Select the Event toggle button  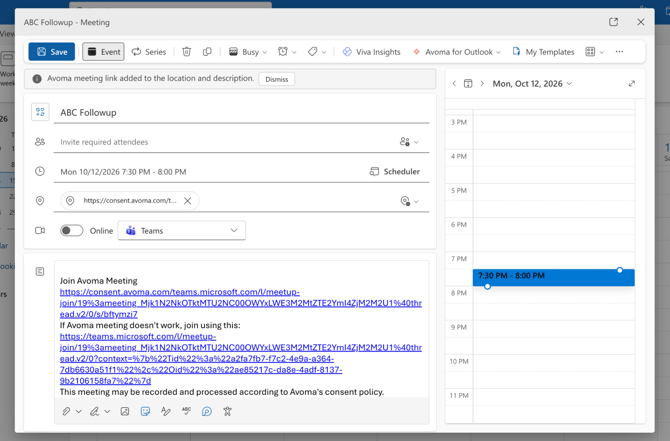(103, 52)
